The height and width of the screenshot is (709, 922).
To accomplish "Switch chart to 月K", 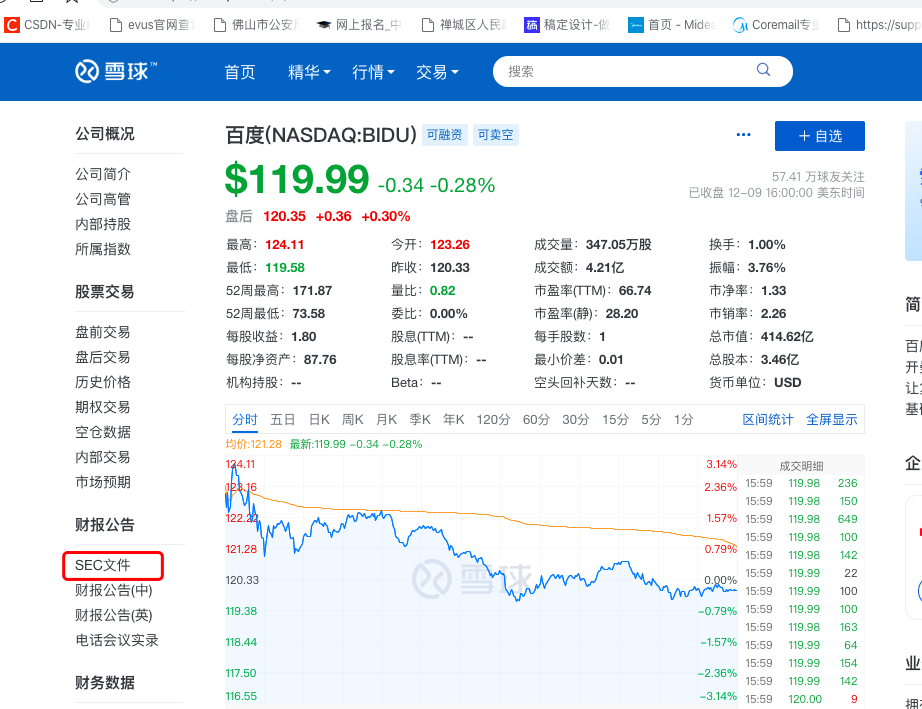I will tap(387, 419).
